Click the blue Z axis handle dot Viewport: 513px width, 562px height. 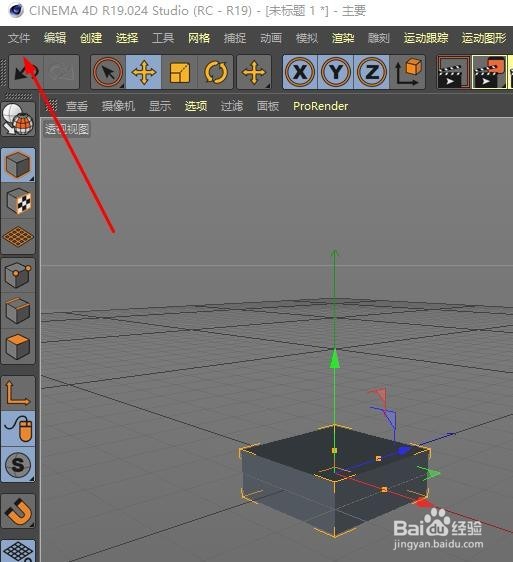pyautogui.click(x=403, y=450)
